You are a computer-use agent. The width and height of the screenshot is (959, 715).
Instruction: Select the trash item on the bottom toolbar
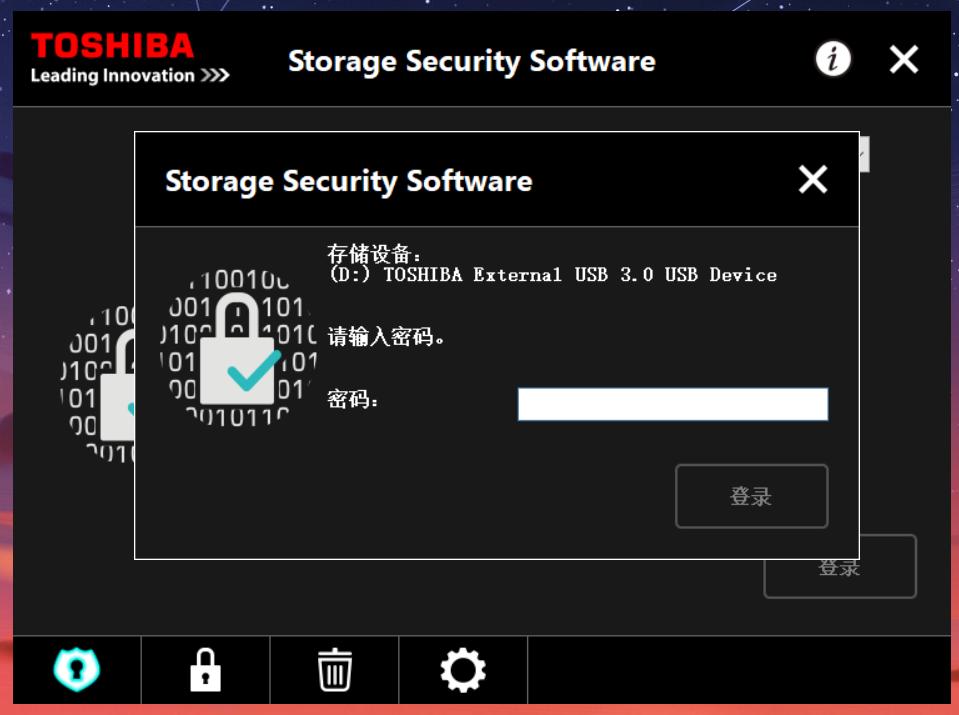(x=336, y=671)
